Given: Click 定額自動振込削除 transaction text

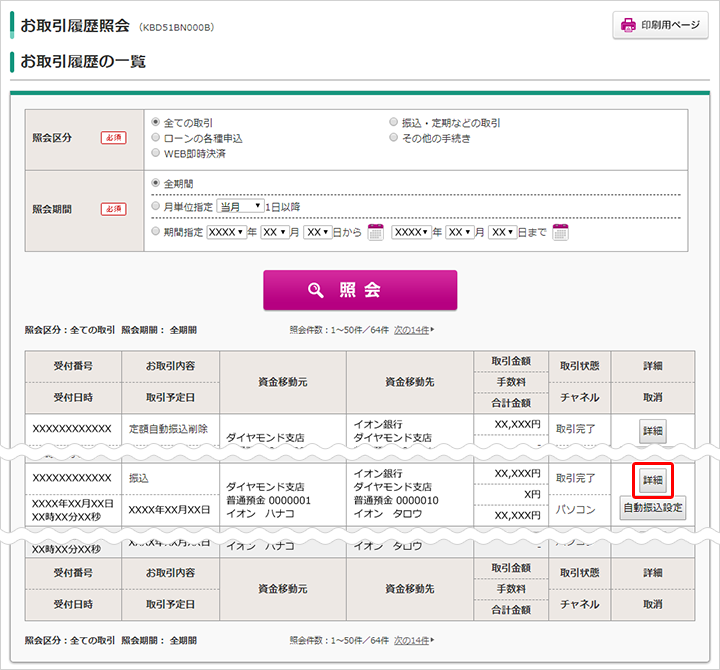Looking at the screenshot, I should click(x=168, y=429).
